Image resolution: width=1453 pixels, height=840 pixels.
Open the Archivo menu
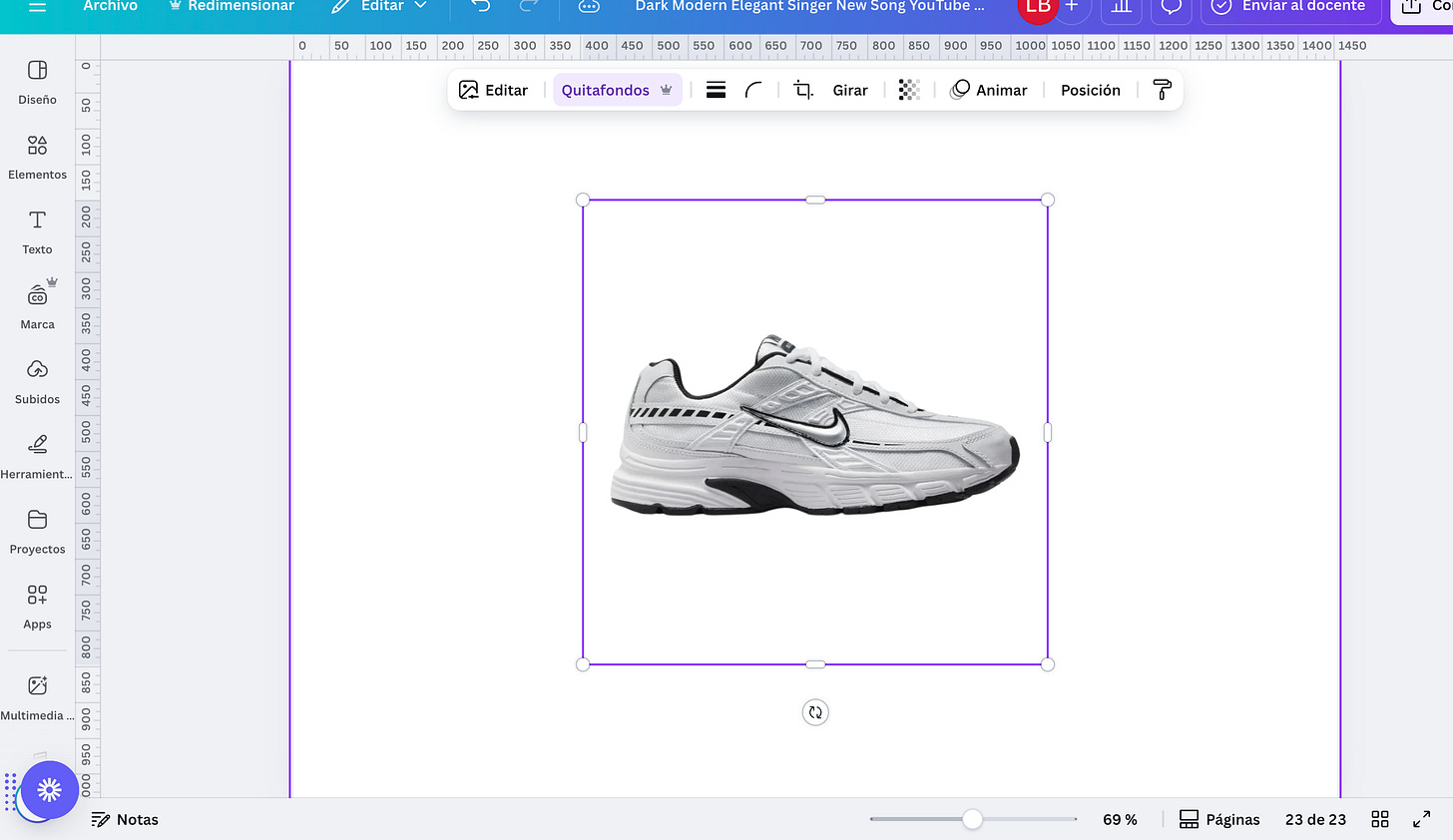[111, 6]
